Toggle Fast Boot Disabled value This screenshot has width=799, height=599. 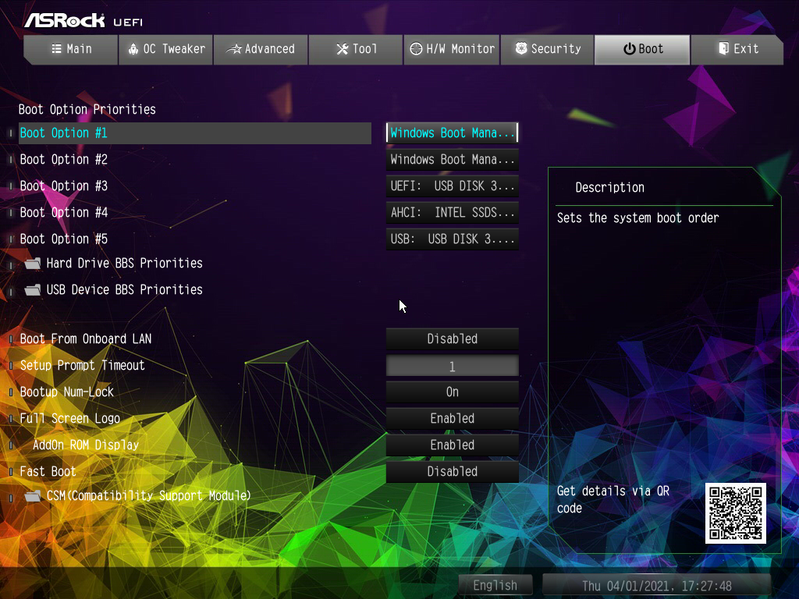pos(452,471)
